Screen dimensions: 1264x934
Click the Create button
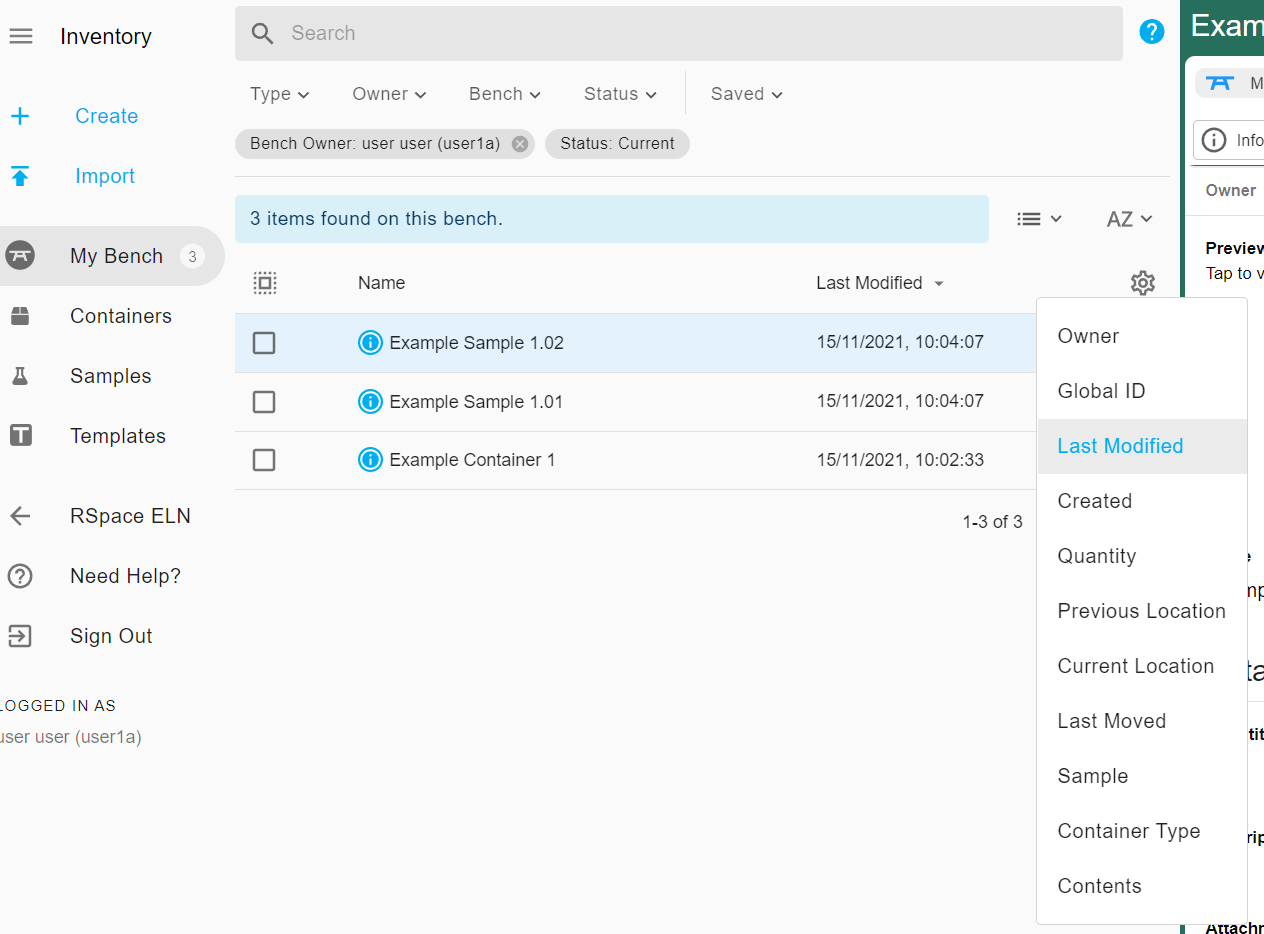coord(107,116)
